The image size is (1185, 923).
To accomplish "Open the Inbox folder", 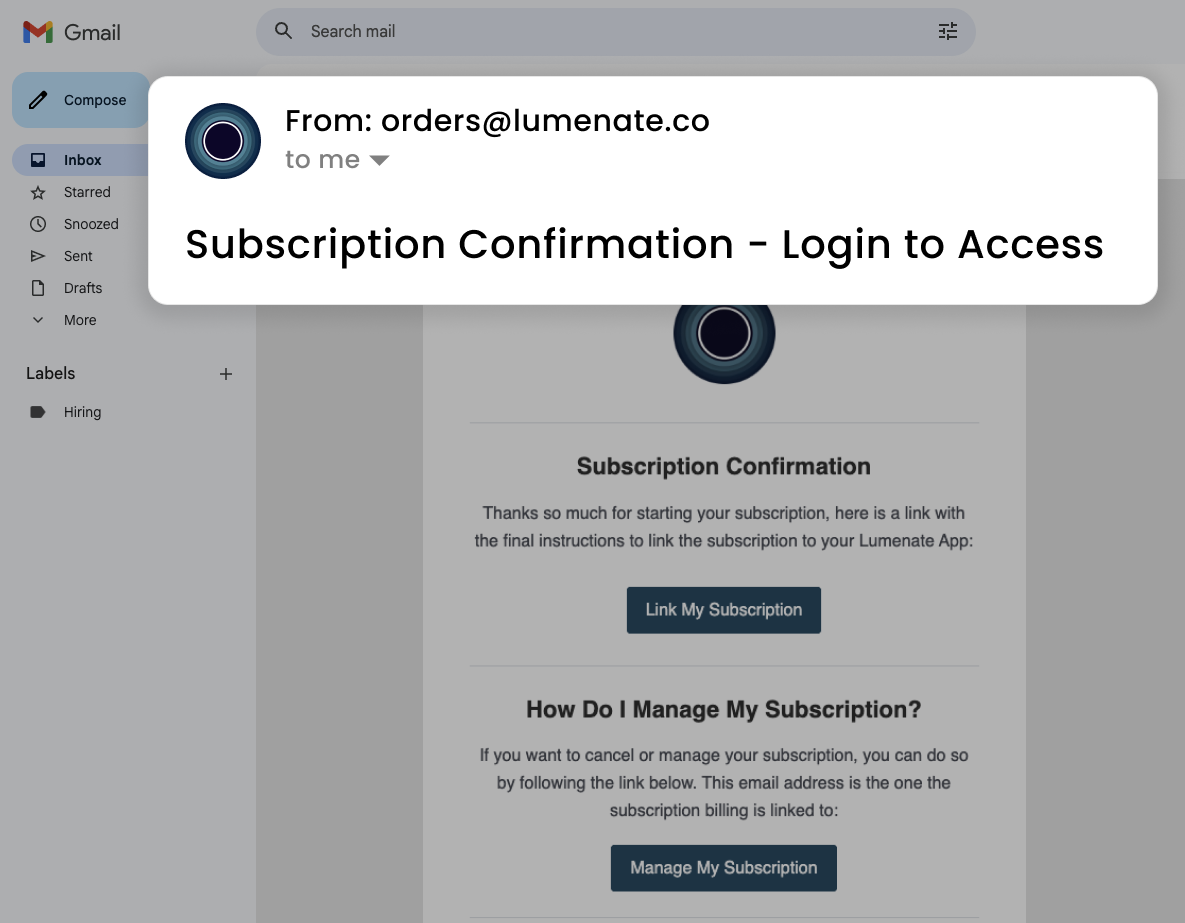I will (82, 160).
